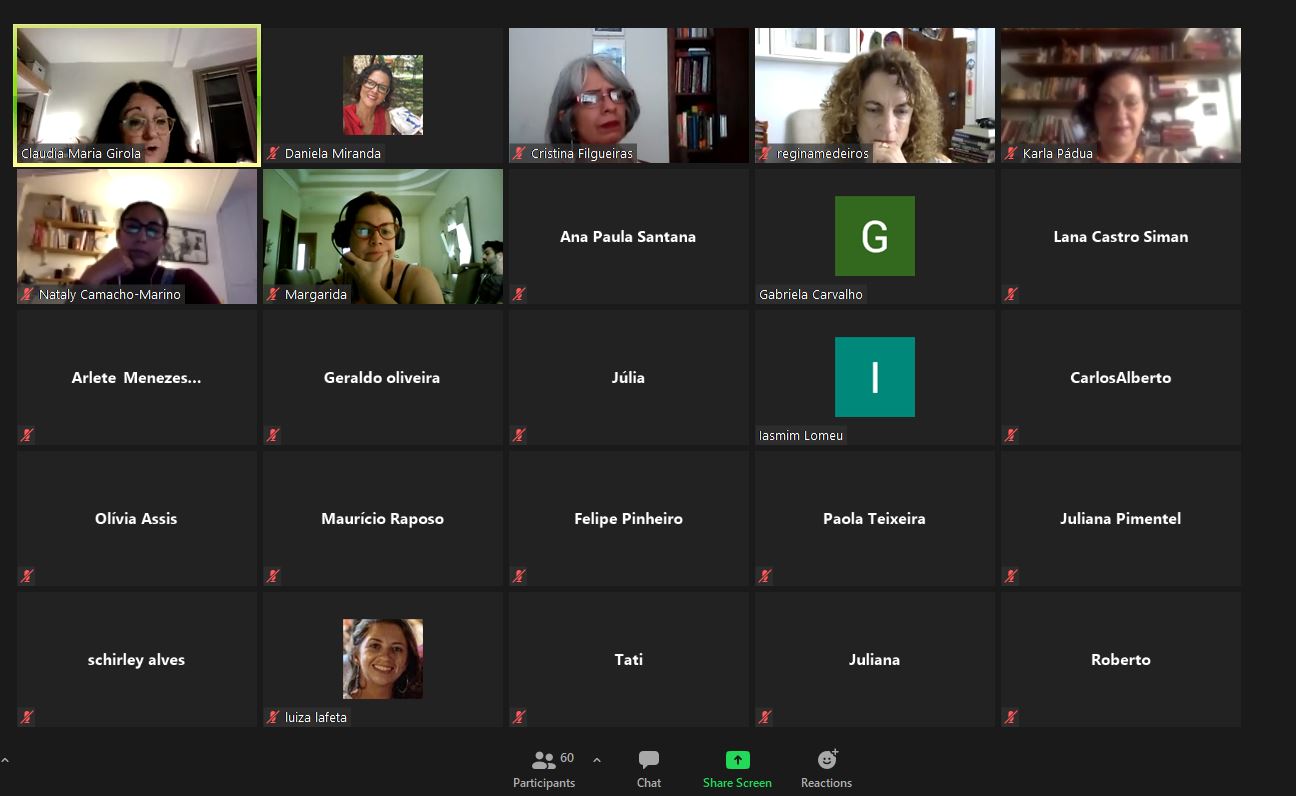This screenshot has width=1296, height=796.
Task: Click muted mic icon in Felipe Pinheiro tile
Action: 519,576
